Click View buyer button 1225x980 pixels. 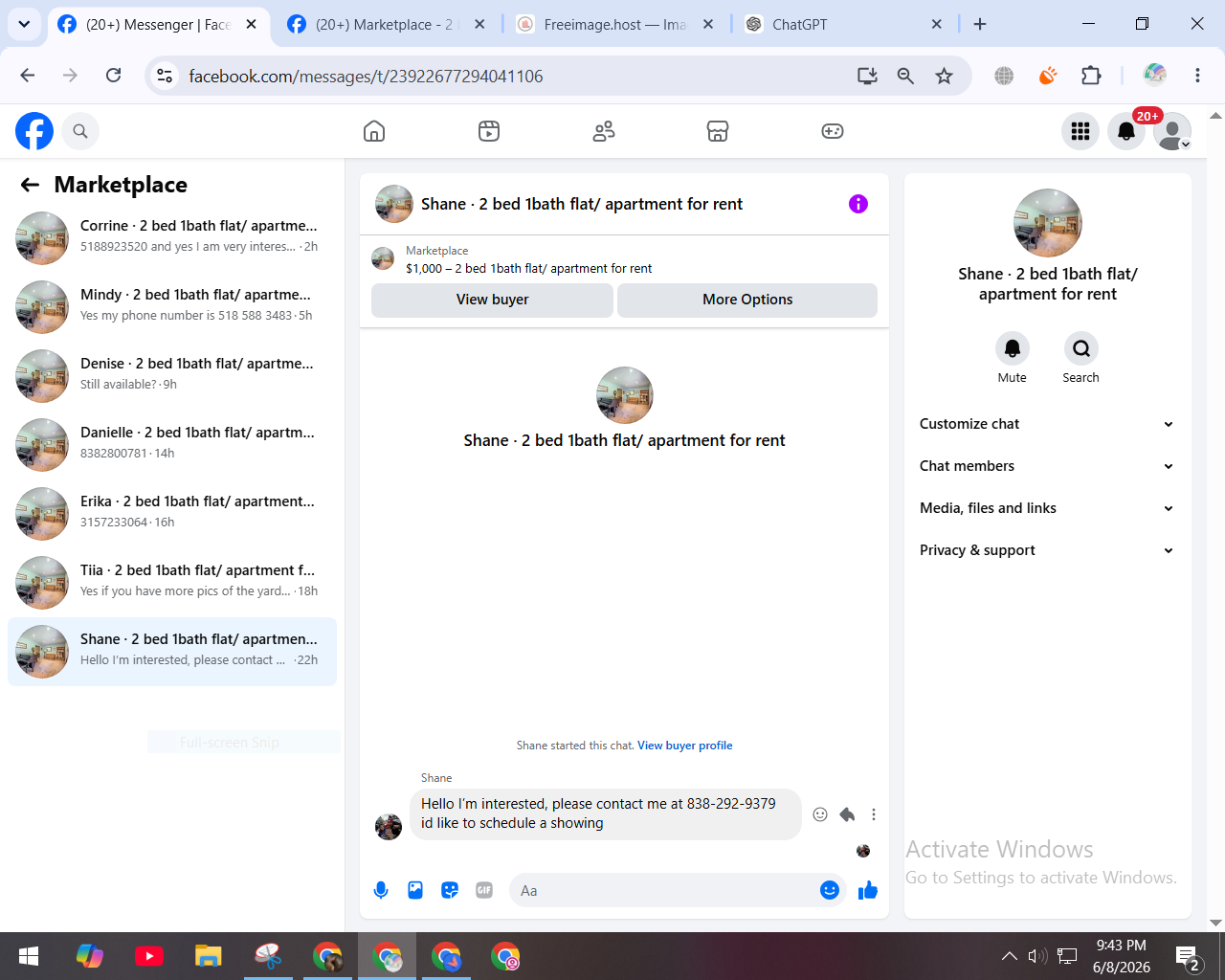click(x=492, y=300)
